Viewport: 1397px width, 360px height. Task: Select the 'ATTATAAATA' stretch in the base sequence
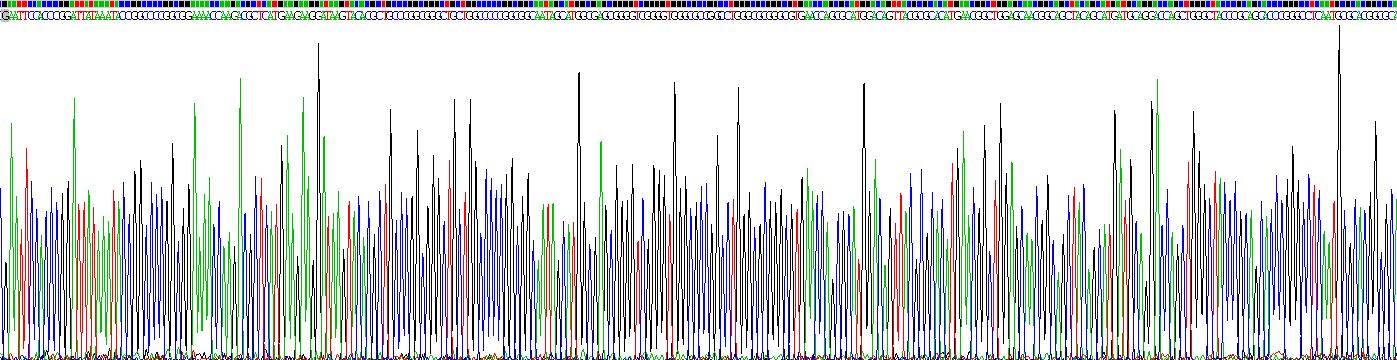[x=95, y=16]
